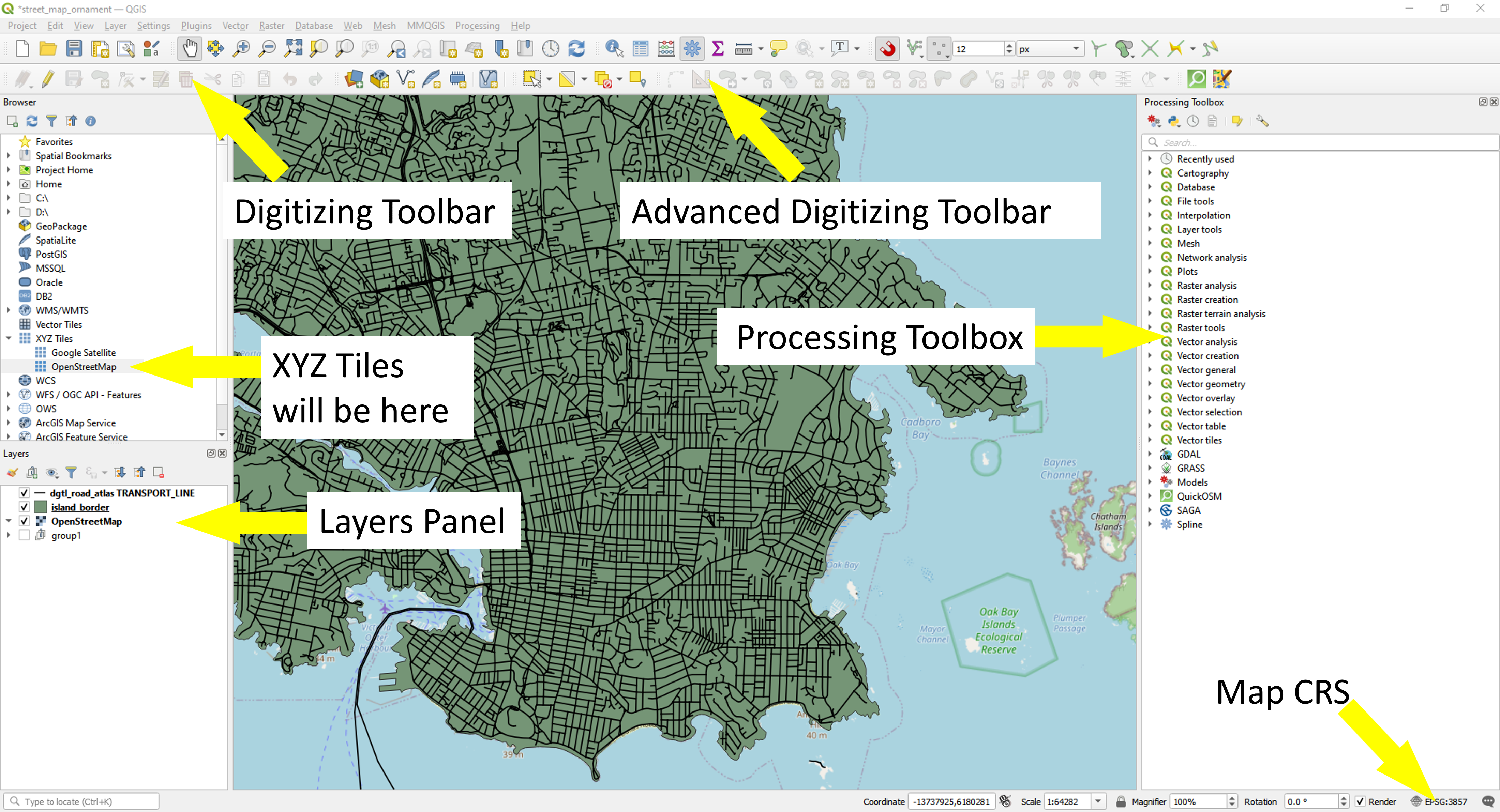Activate the Measure Line tool

[744, 48]
